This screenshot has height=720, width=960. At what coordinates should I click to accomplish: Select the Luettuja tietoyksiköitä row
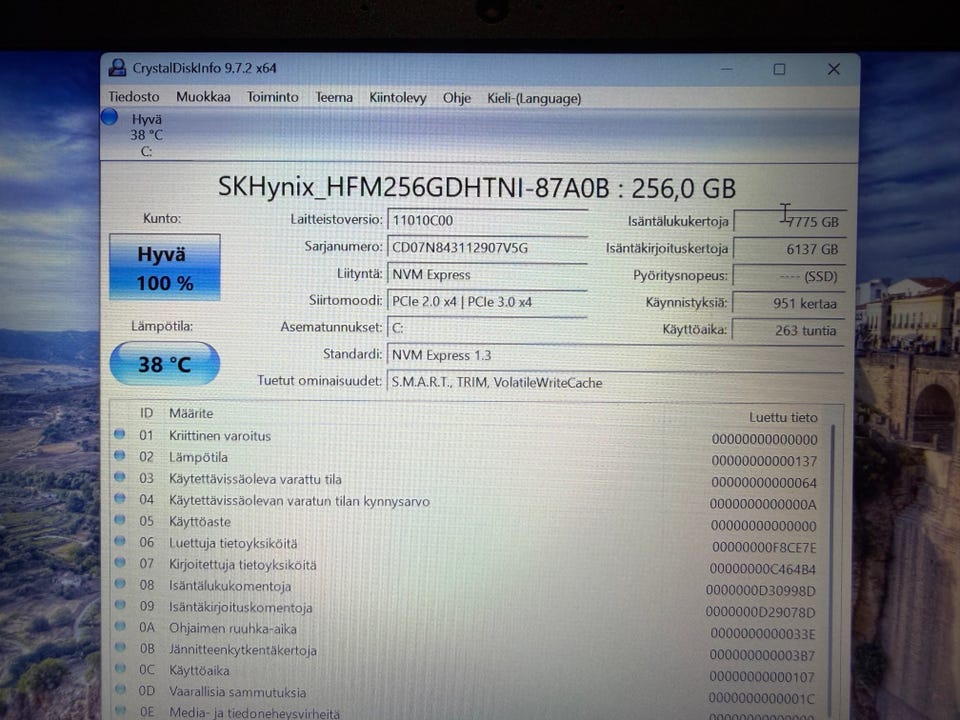[x=468, y=544]
